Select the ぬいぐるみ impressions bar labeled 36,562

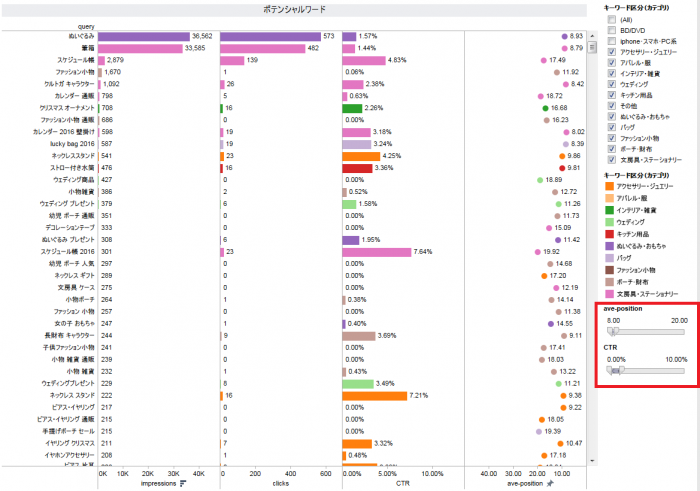click(144, 36)
